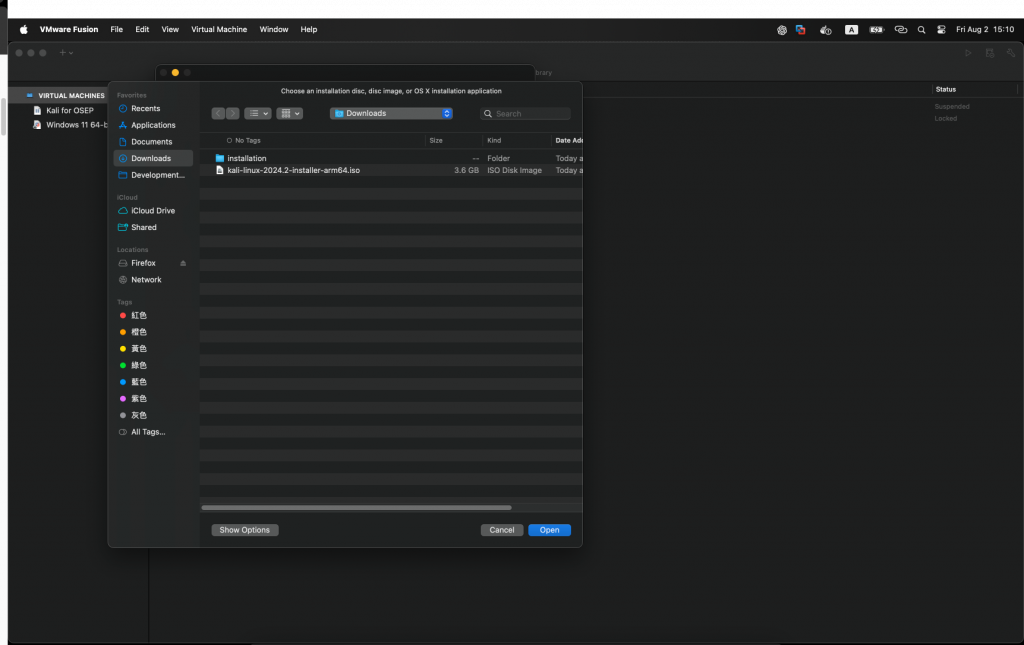Click the Show Options button
Viewport: 1024px width, 645px height.
(x=245, y=530)
